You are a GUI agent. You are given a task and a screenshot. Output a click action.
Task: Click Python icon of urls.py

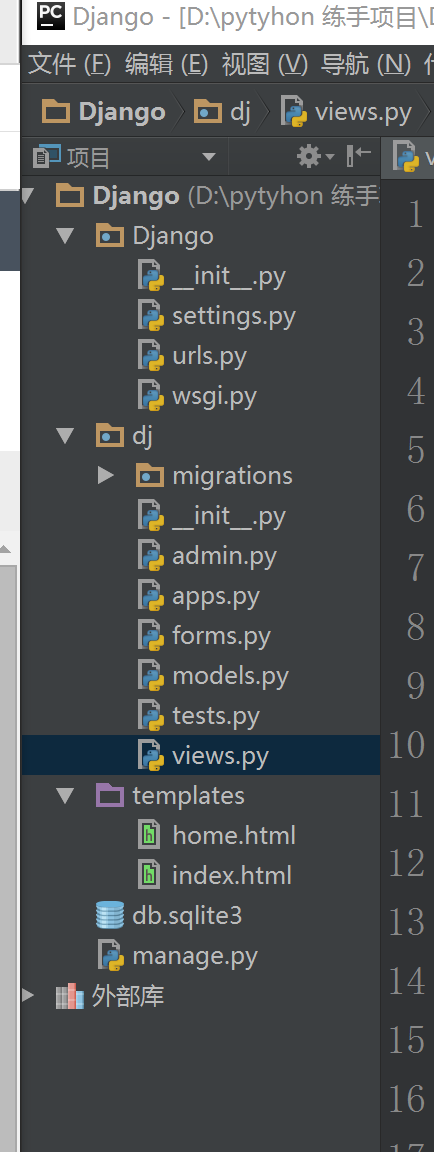click(151, 356)
